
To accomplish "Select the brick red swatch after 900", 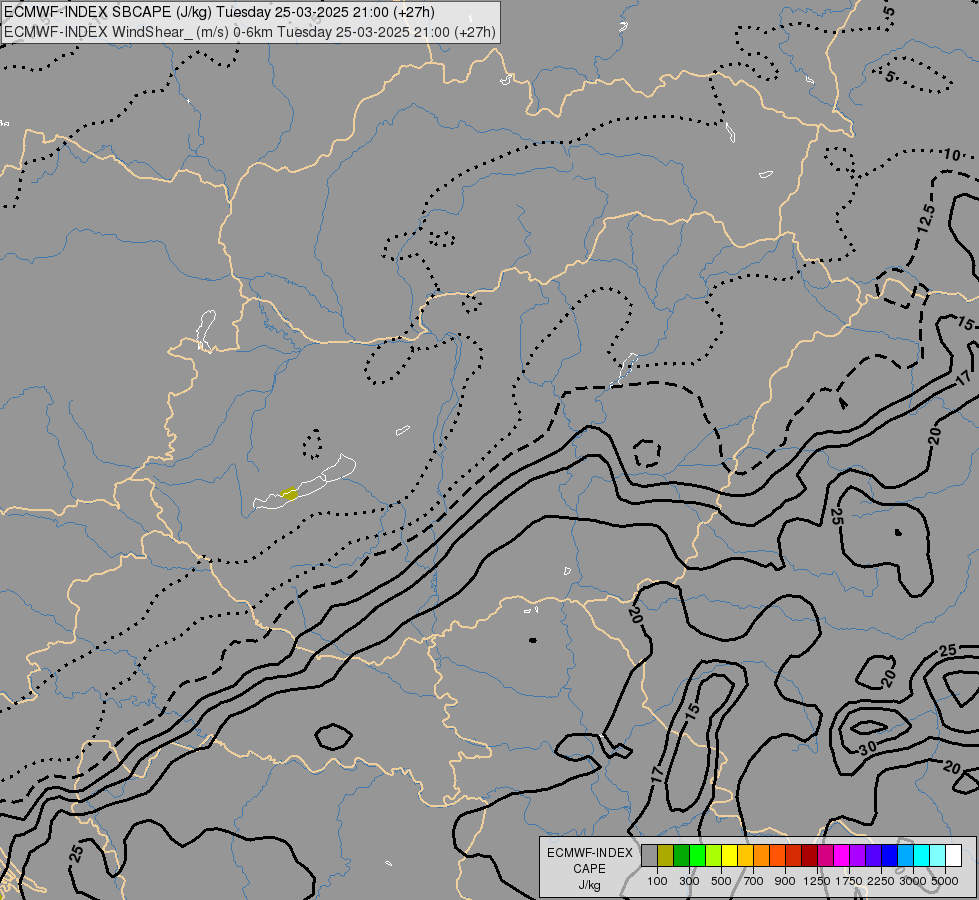I will click(794, 856).
